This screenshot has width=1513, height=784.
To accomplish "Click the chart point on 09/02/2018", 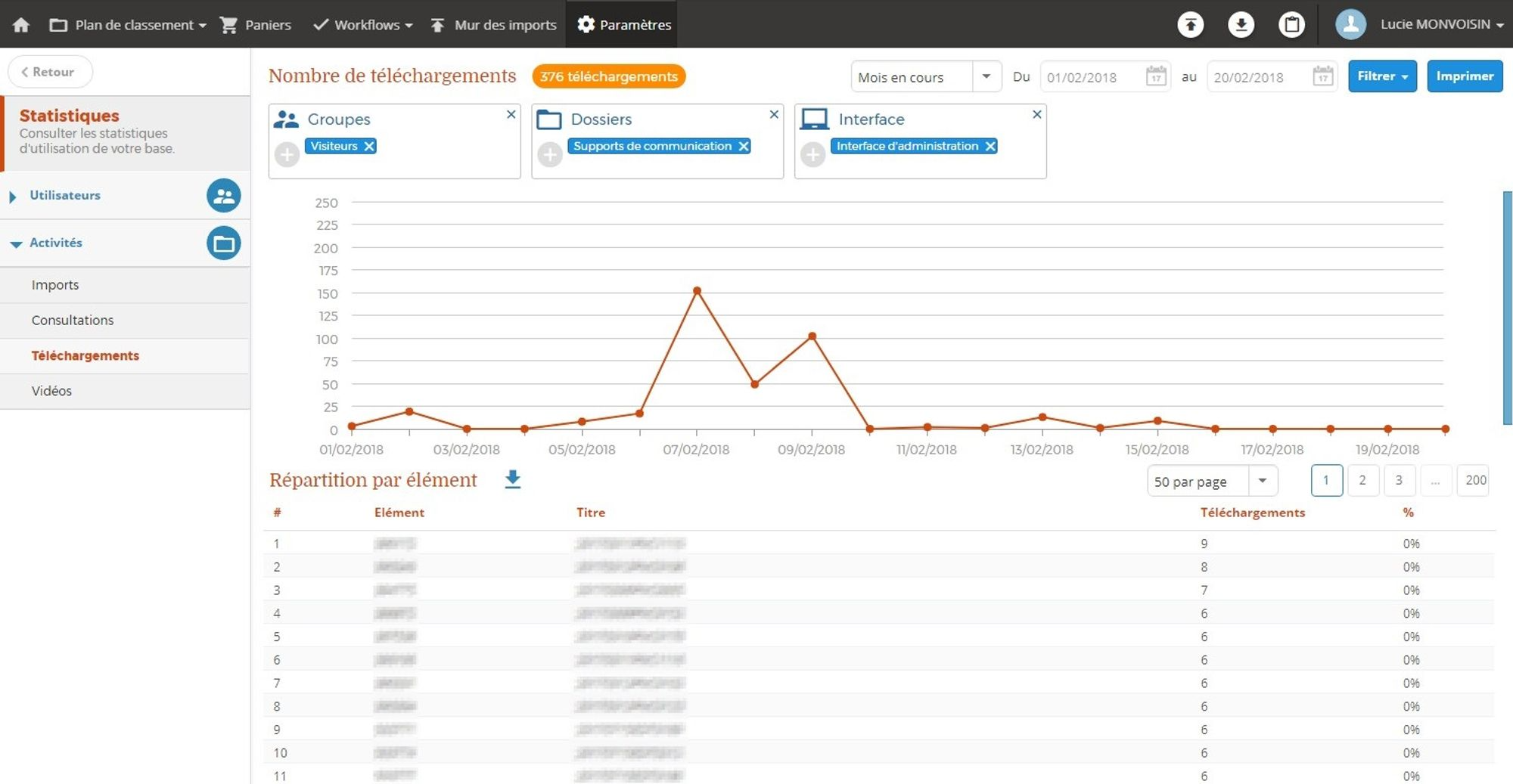I will click(812, 336).
